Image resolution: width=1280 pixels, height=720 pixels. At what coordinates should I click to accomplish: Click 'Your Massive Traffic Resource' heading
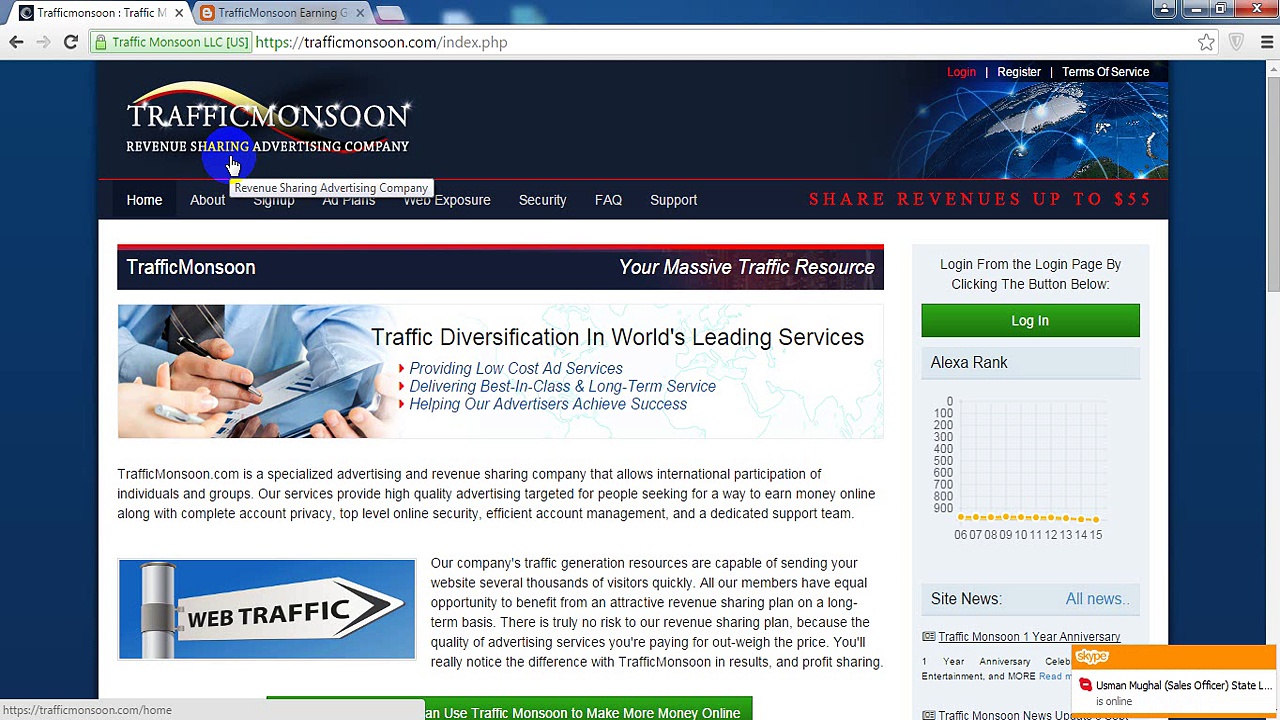click(x=746, y=267)
